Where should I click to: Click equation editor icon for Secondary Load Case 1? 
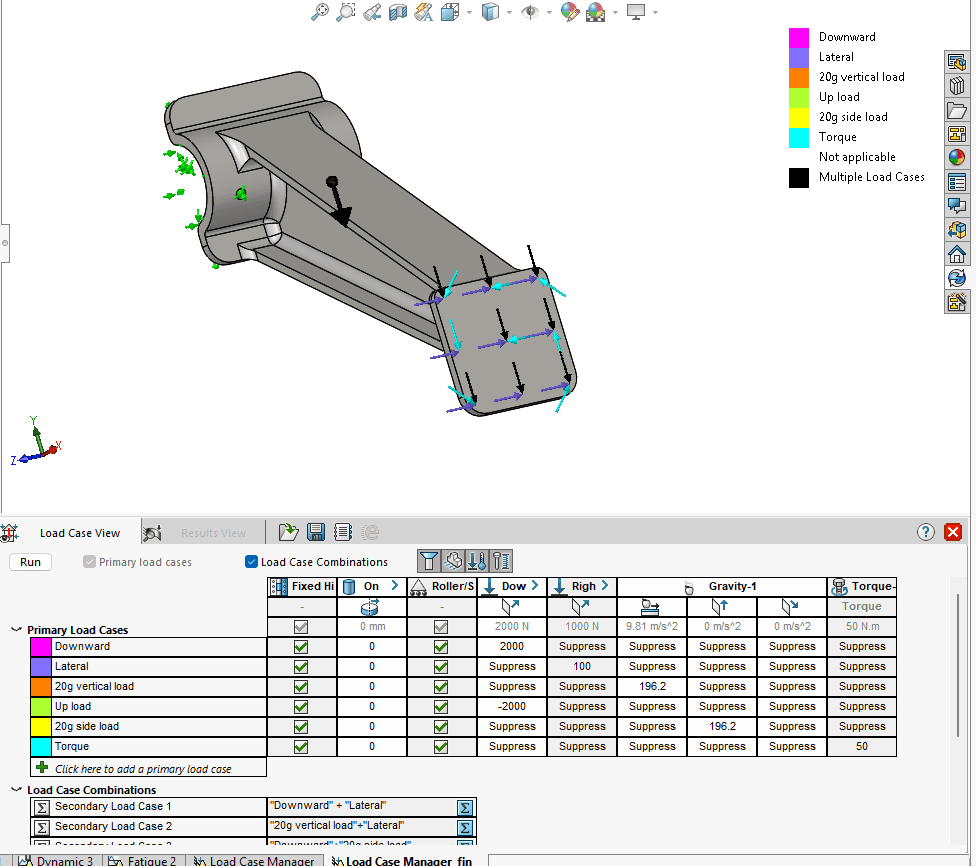tap(465, 807)
